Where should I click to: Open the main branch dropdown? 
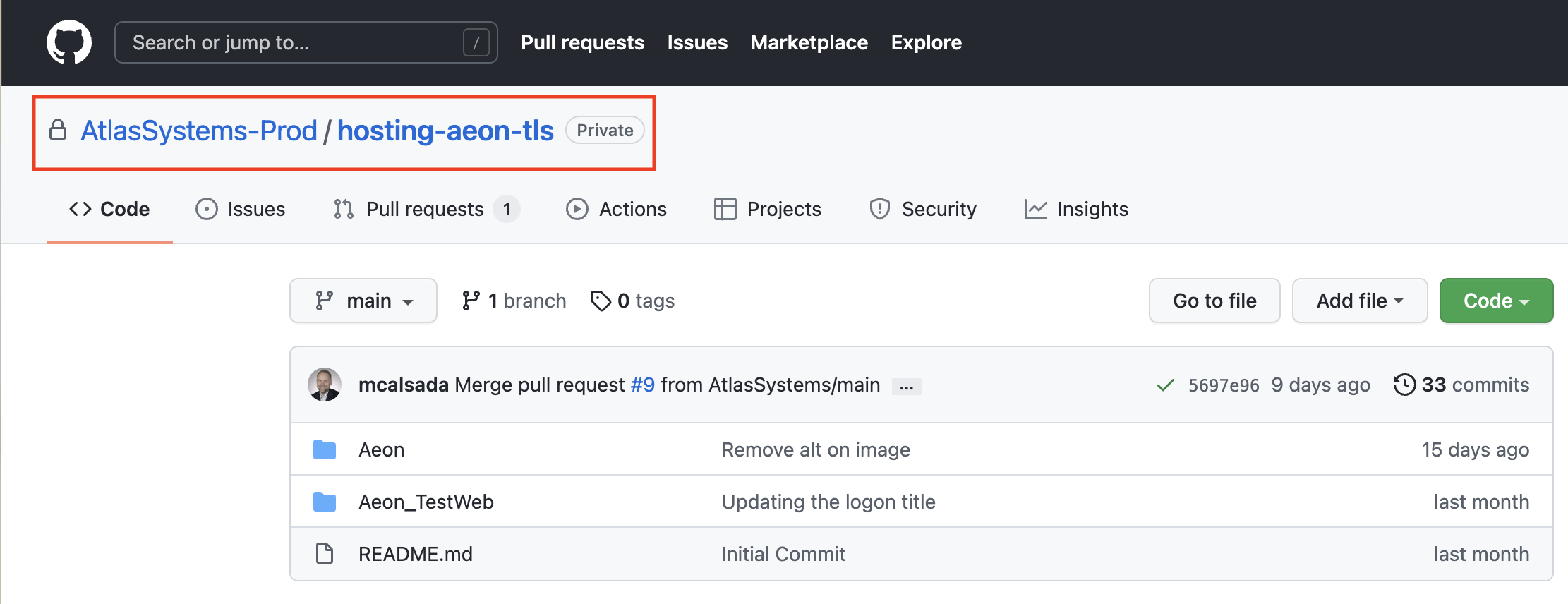pyautogui.click(x=363, y=301)
